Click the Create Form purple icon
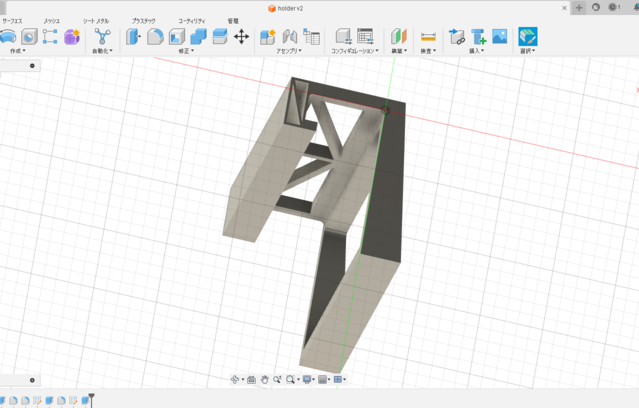This screenshot has width=639, height=408. pyautogui.click(x=72, y=37)
